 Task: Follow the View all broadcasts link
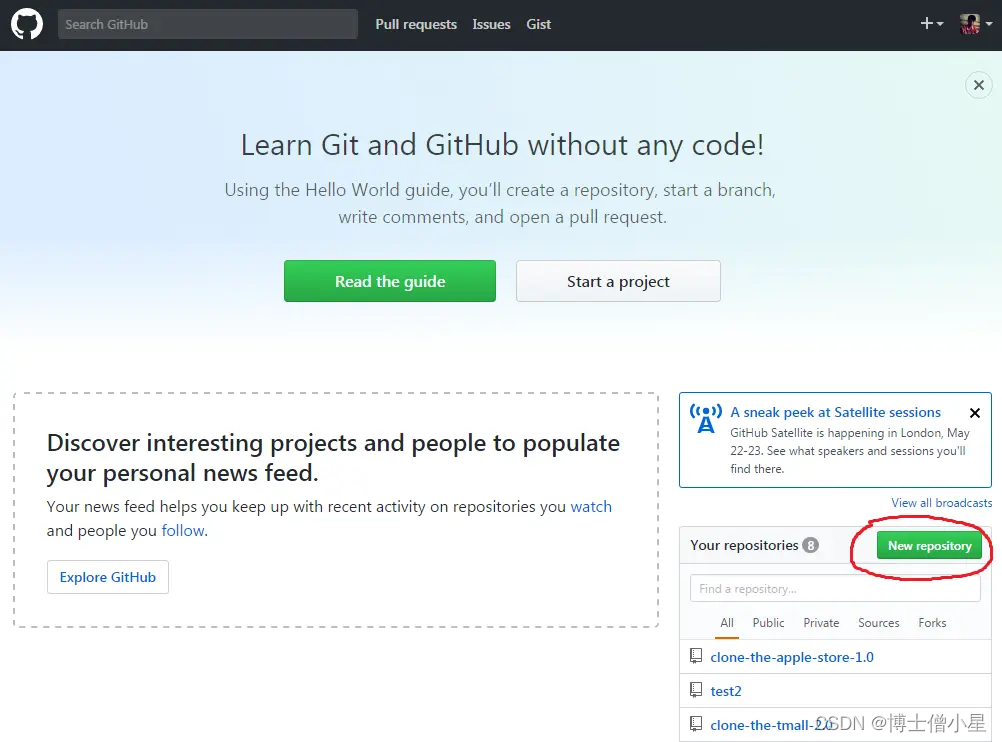point(941,502)
